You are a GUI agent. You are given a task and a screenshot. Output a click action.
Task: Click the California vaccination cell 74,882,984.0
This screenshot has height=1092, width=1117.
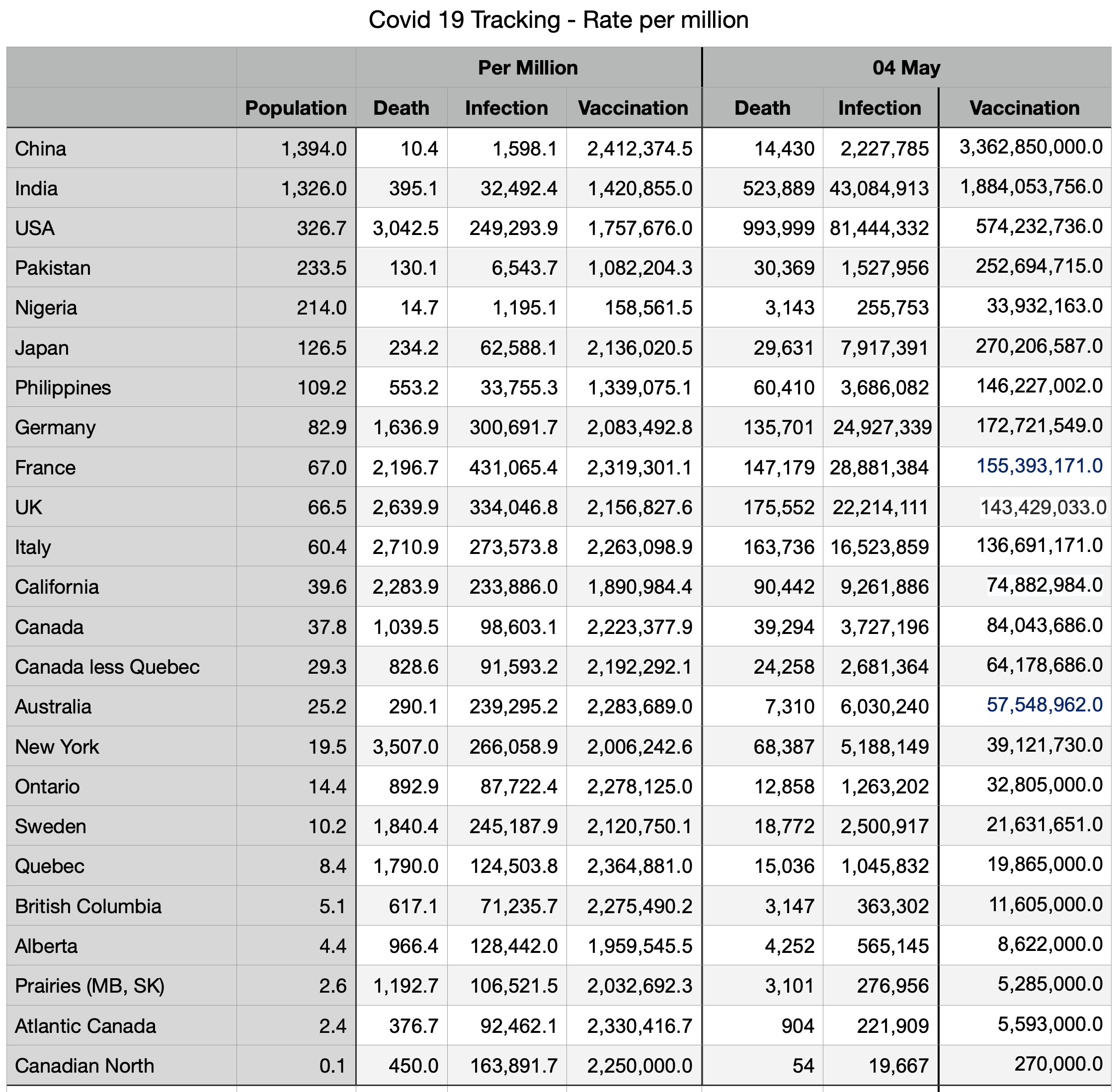pyautogui.click(x=1044, y=586)
